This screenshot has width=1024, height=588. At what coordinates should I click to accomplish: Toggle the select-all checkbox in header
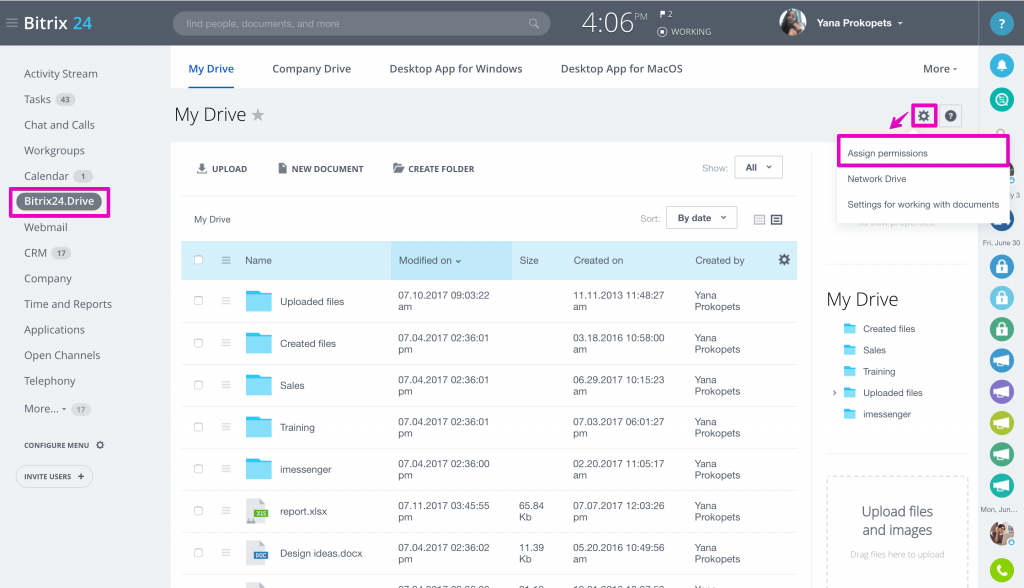199,260
